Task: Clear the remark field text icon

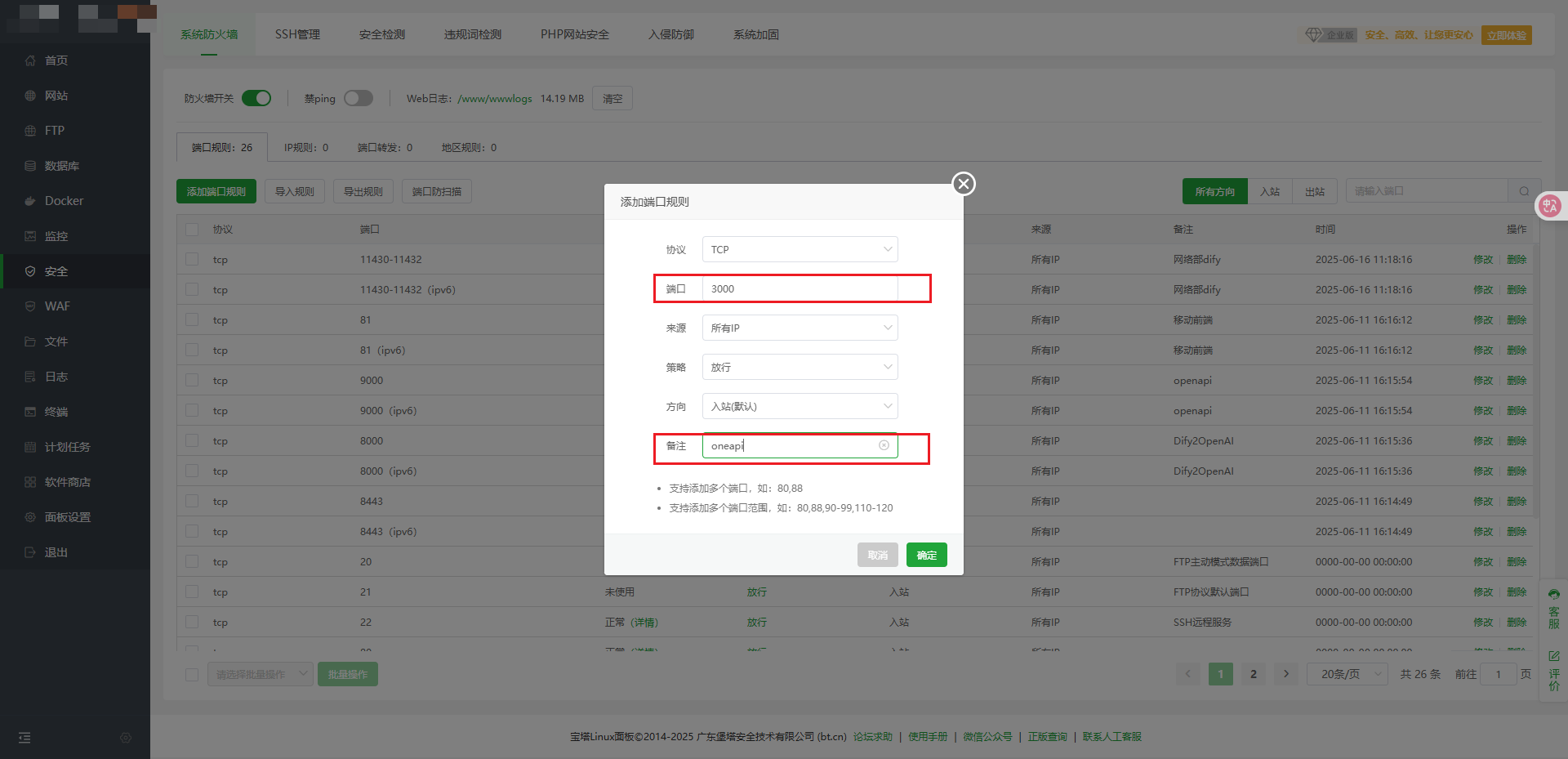Action: click(x=884, y=445)
